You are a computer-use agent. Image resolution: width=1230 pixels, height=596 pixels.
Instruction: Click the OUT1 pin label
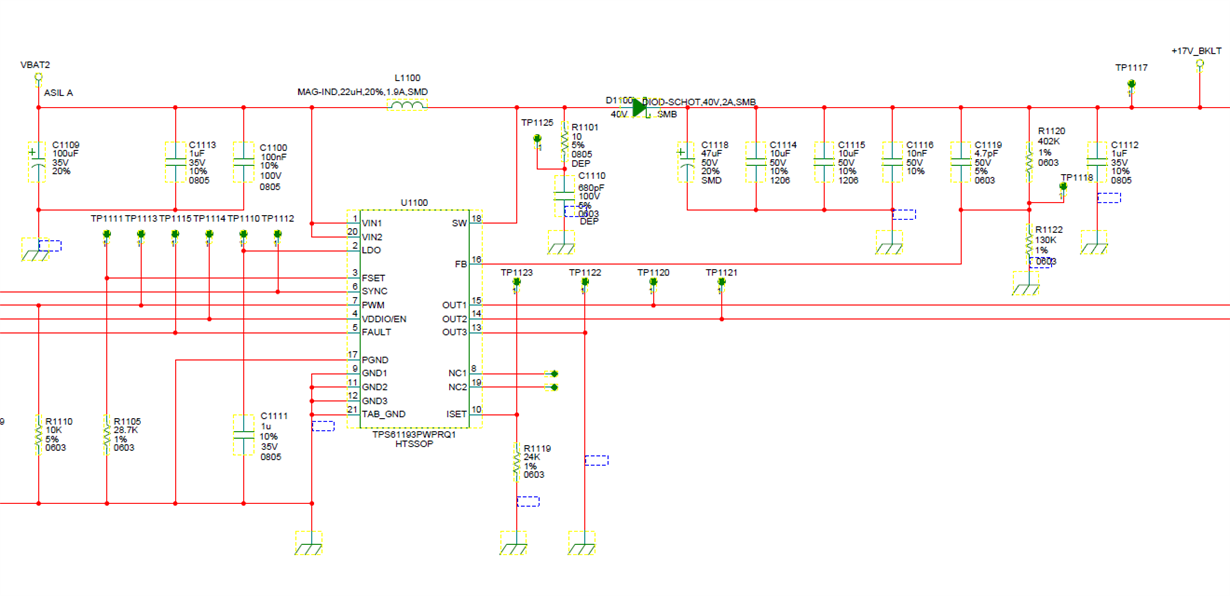click(454, 305)
